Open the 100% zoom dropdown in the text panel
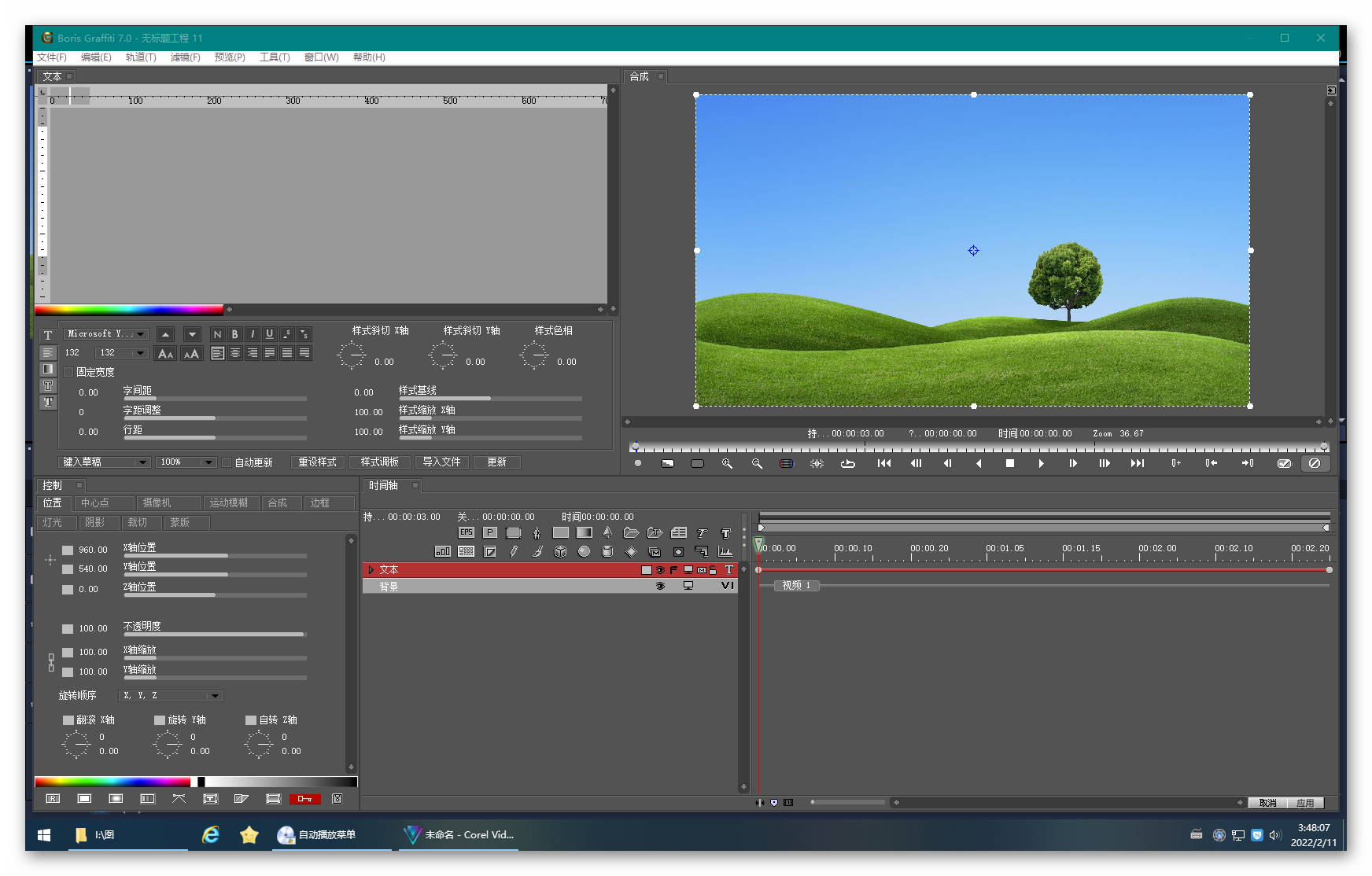Viewport: 1372px width, 876px height. pyautogui.click(x=186, y=462)
